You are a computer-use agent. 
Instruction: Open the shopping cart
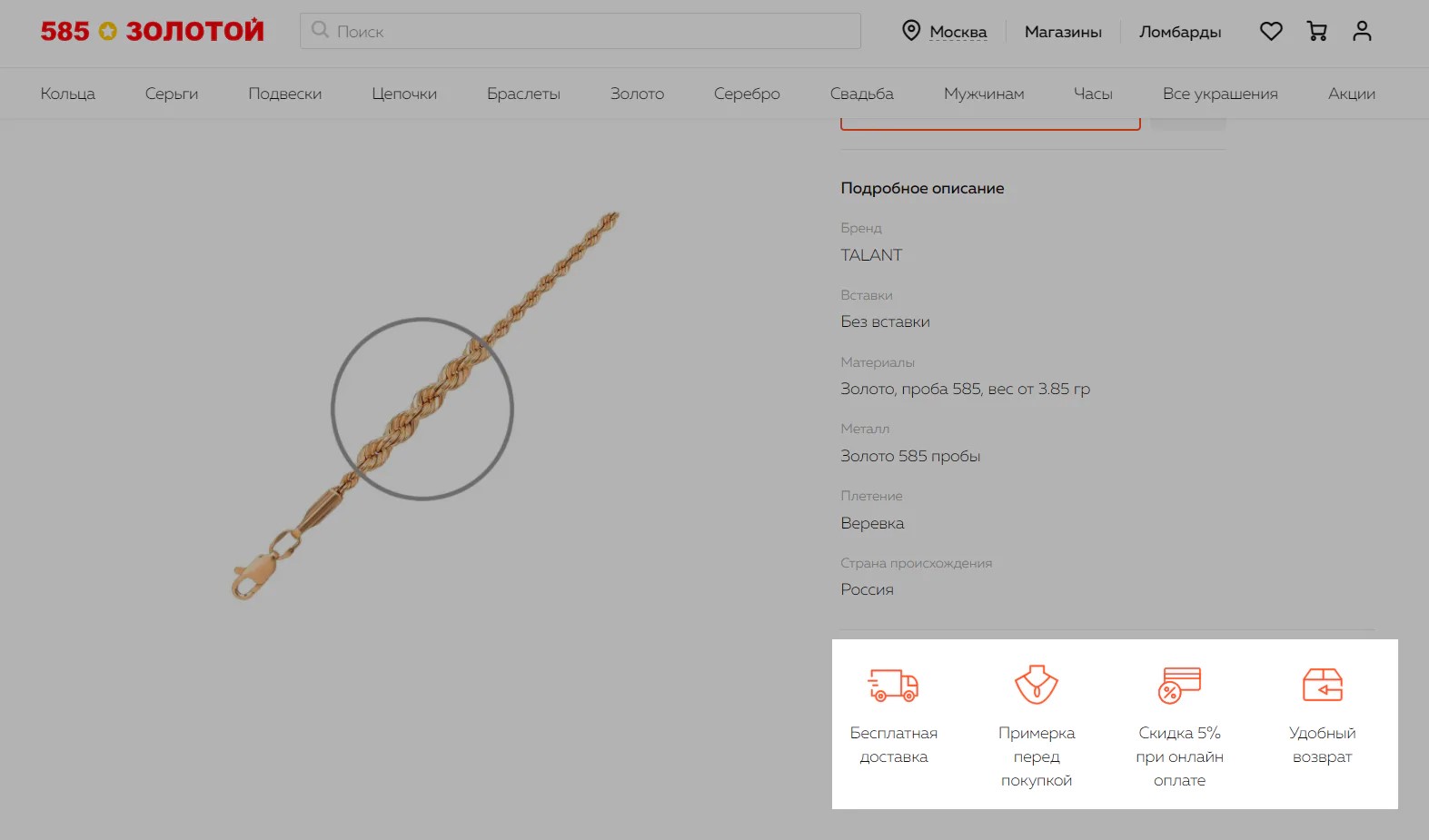point(1316,32)
